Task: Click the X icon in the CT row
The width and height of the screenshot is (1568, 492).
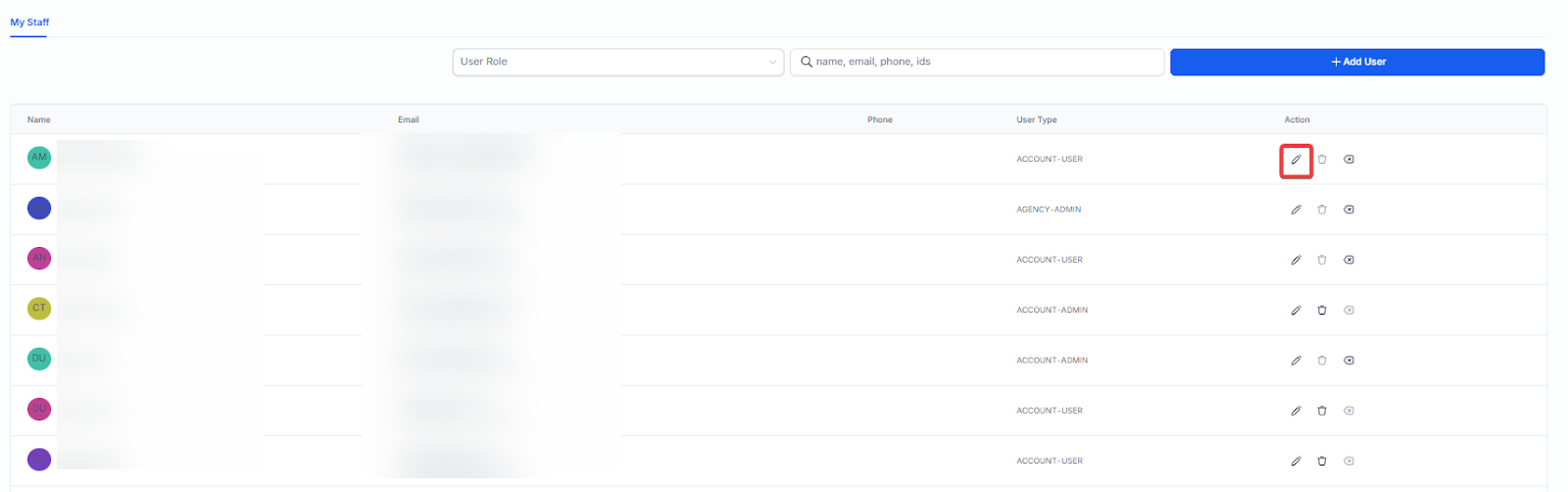Action: click(x=1348, y=311)
